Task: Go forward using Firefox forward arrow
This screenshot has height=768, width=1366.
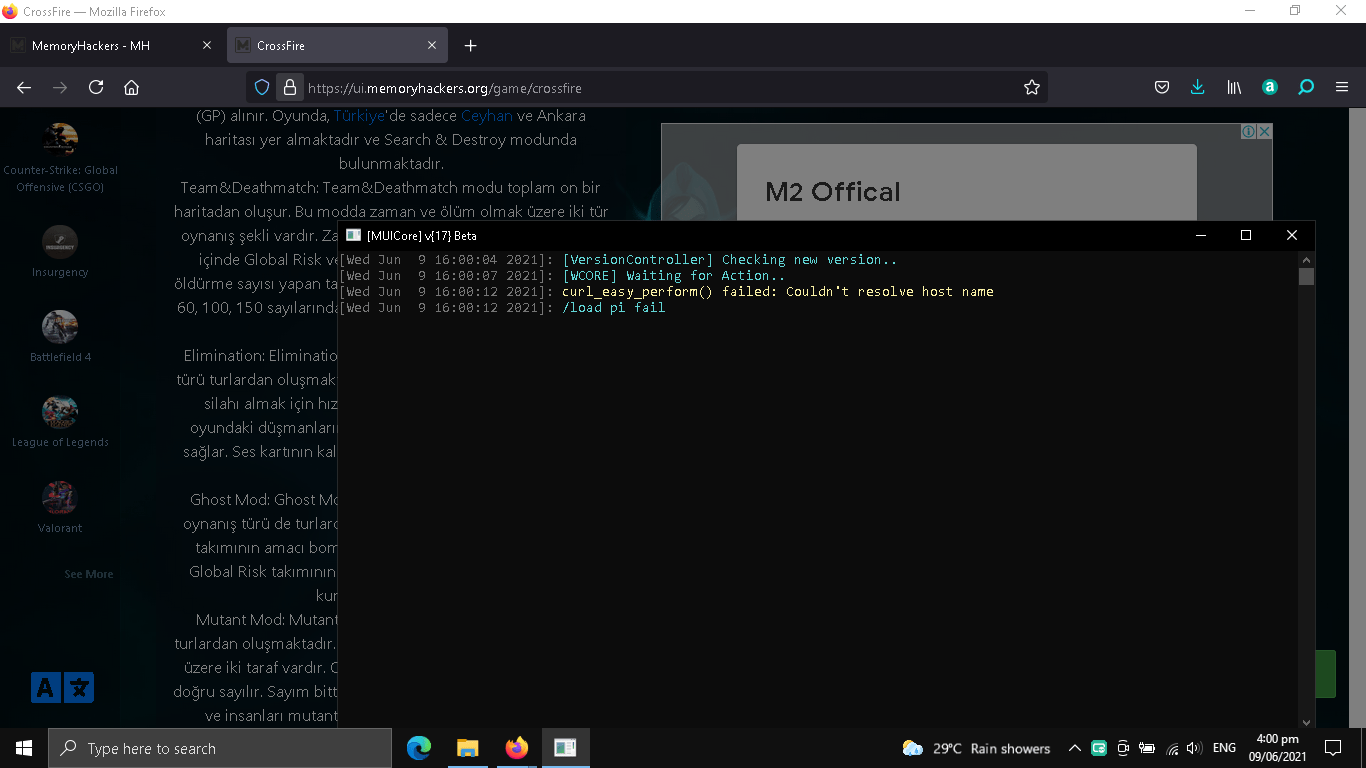Action: click(x=60, y=88)
